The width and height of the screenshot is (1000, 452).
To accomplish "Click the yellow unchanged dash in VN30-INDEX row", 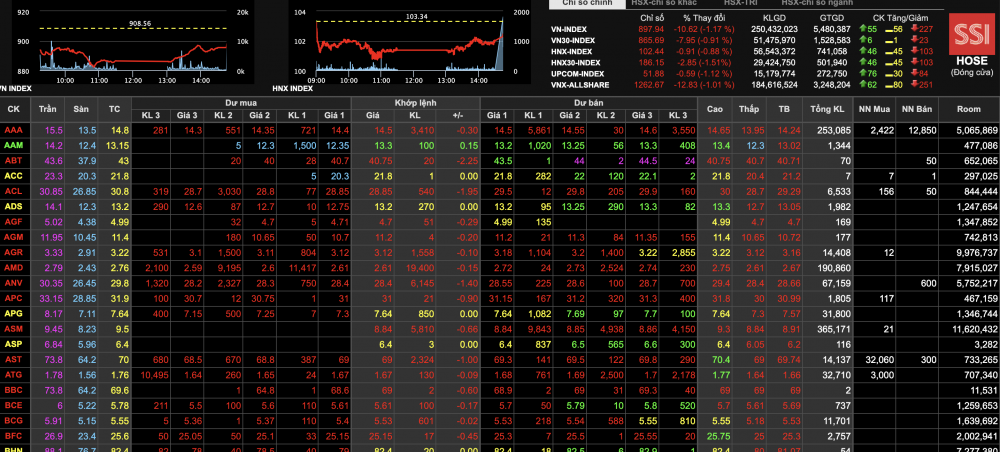I will (x=887, y=40).
